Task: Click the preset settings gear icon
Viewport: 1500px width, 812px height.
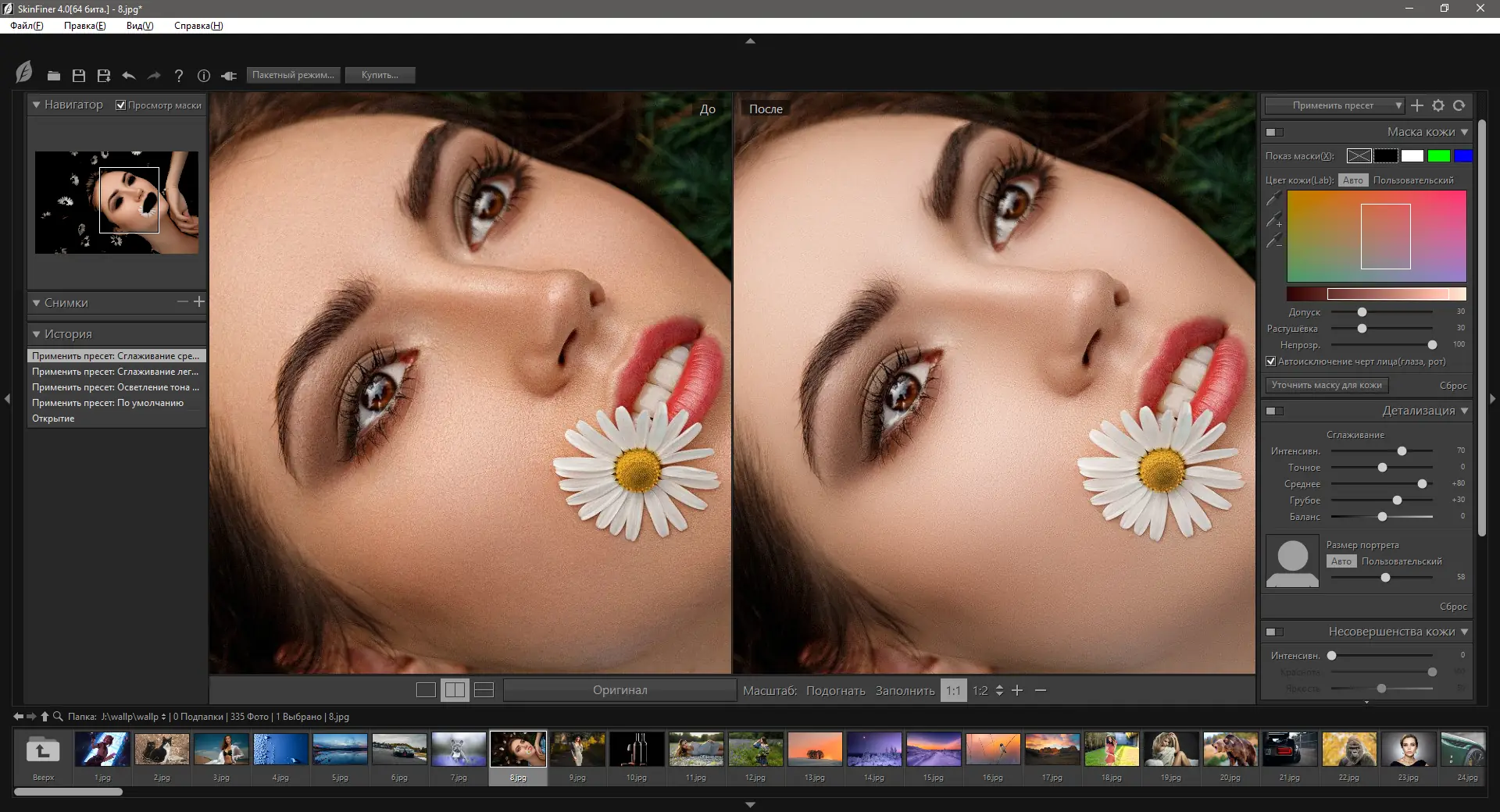Action: point(1438,105)
